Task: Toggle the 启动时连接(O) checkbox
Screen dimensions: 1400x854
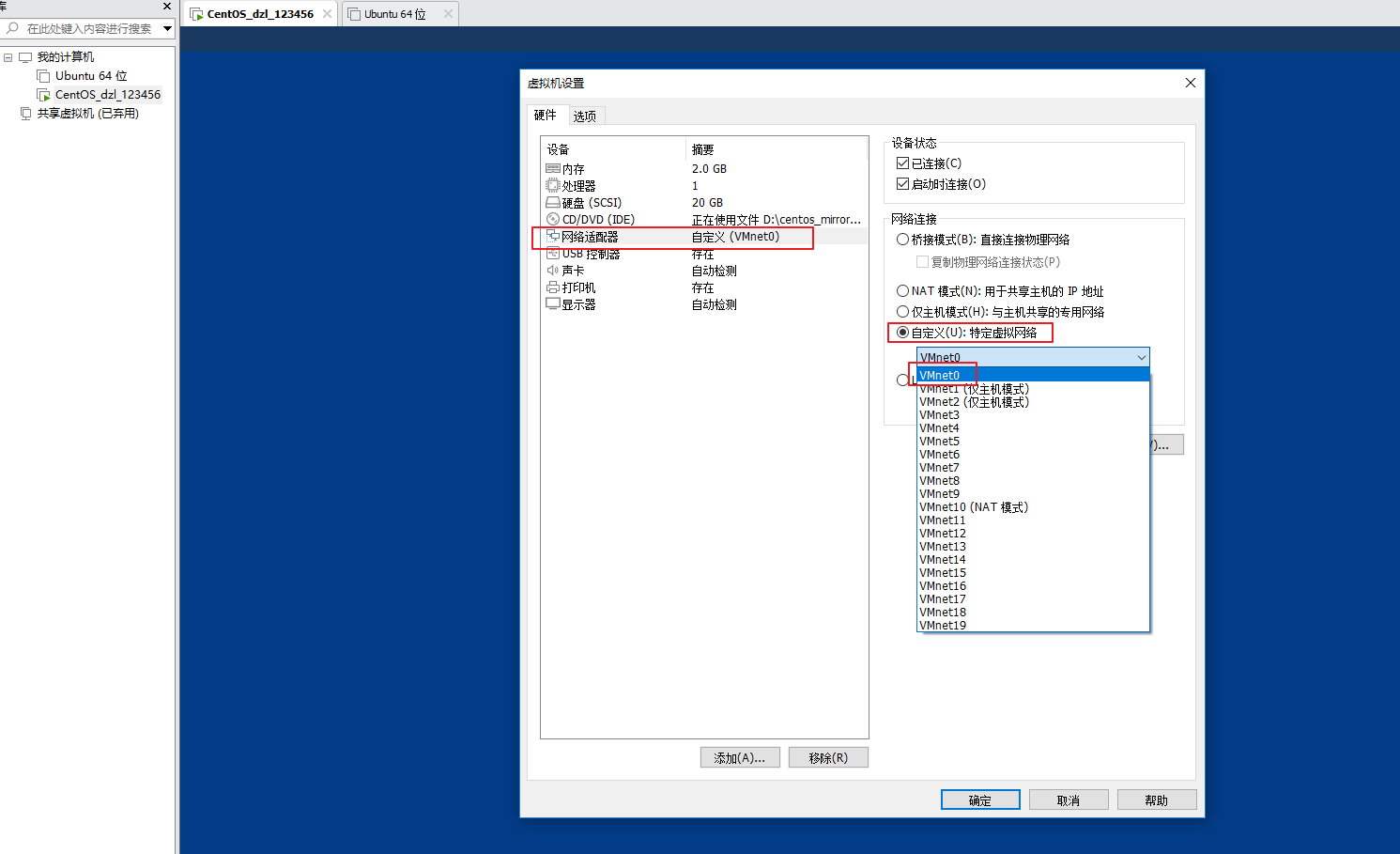Action: click(x=902, y=184)
